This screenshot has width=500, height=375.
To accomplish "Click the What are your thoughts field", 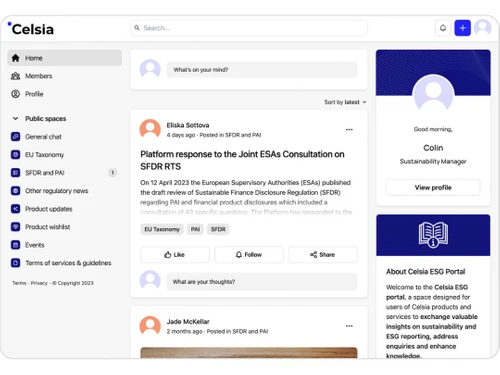I will [262, 282].
